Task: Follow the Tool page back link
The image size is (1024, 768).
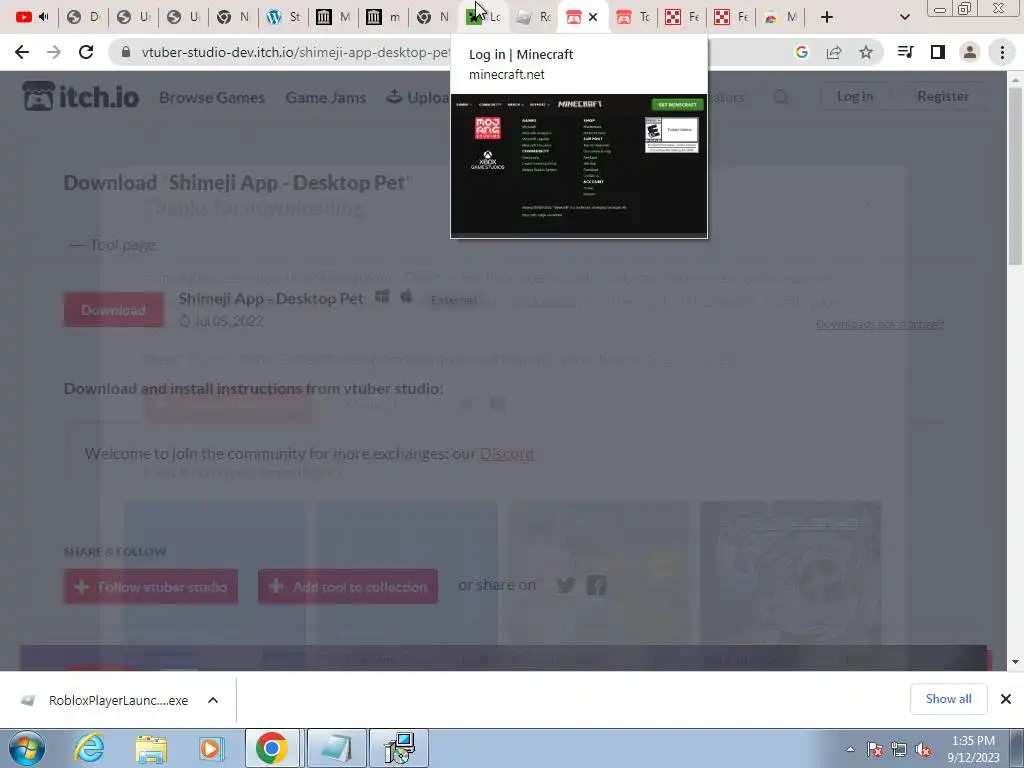Action: [x=112, y=245]
